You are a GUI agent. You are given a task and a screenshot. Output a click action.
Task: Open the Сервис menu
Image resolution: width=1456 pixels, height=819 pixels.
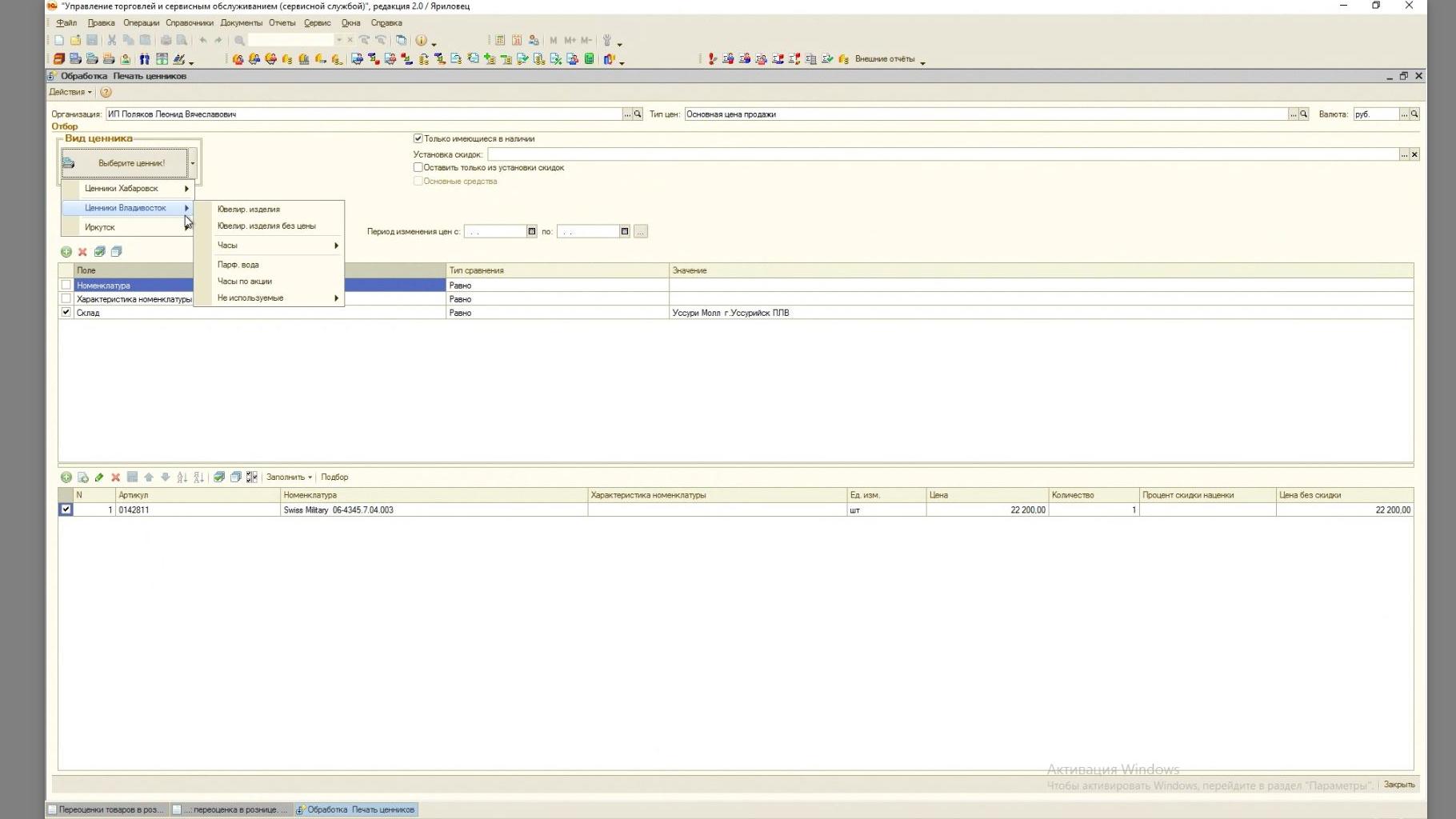click(318, 23)
